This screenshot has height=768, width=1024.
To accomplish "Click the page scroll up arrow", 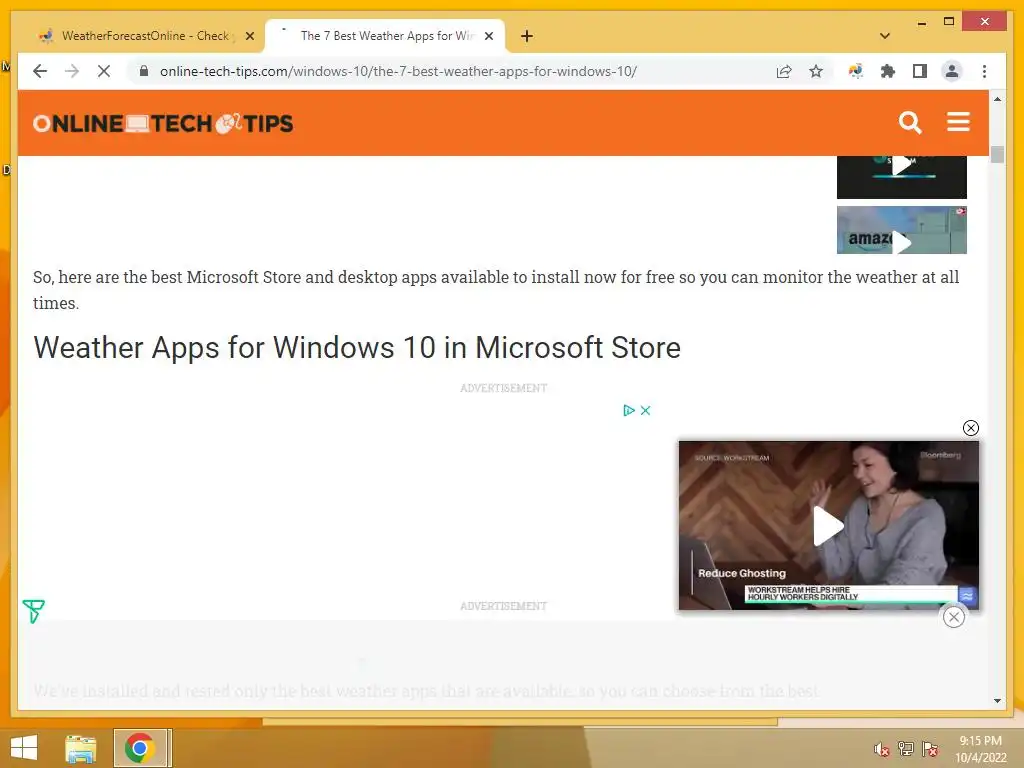I will pos(997,99).
